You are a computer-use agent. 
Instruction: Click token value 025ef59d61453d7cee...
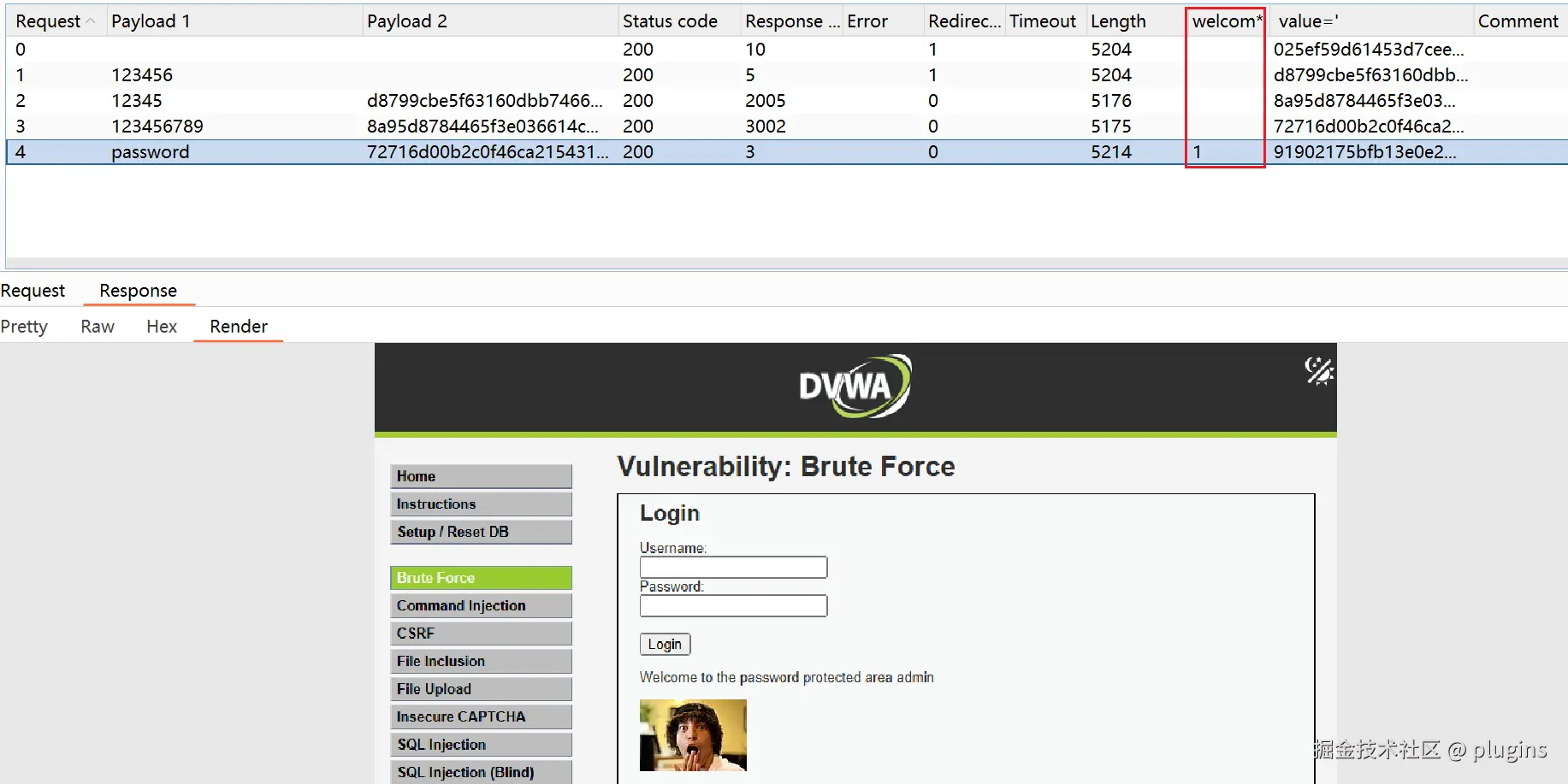click(x=1369, y=50)
